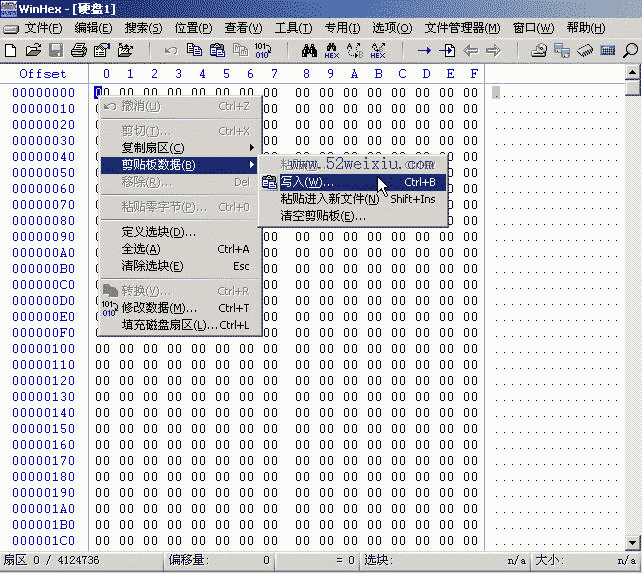The image size is (642, 574).
Task: Choose 写入(W)... from clipboard submenu
Action: point(353,182)
